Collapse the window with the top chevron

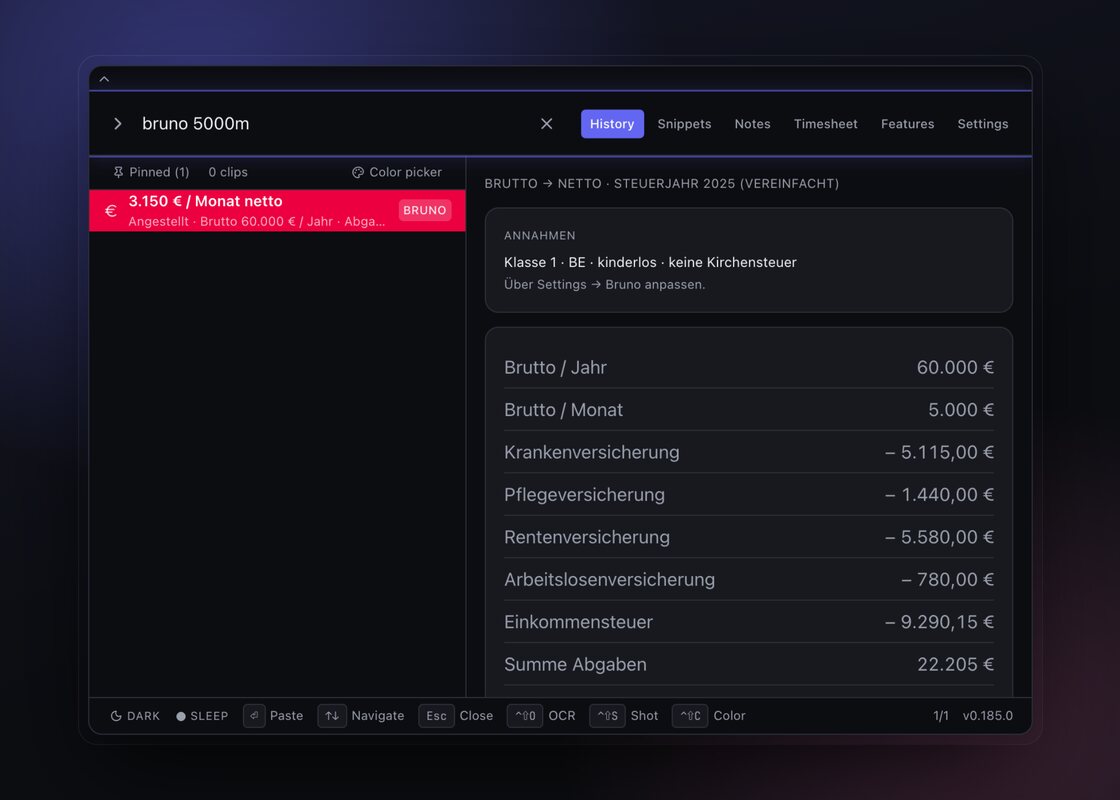point(104,79)
